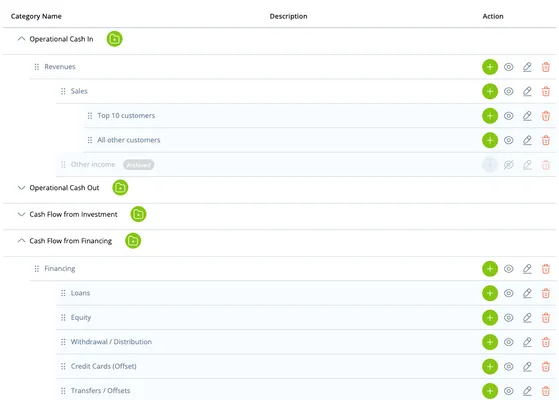Edit the Credit Cards (Offset) category
This screenshot has width=559, height=400.
(x=527, y=366)
